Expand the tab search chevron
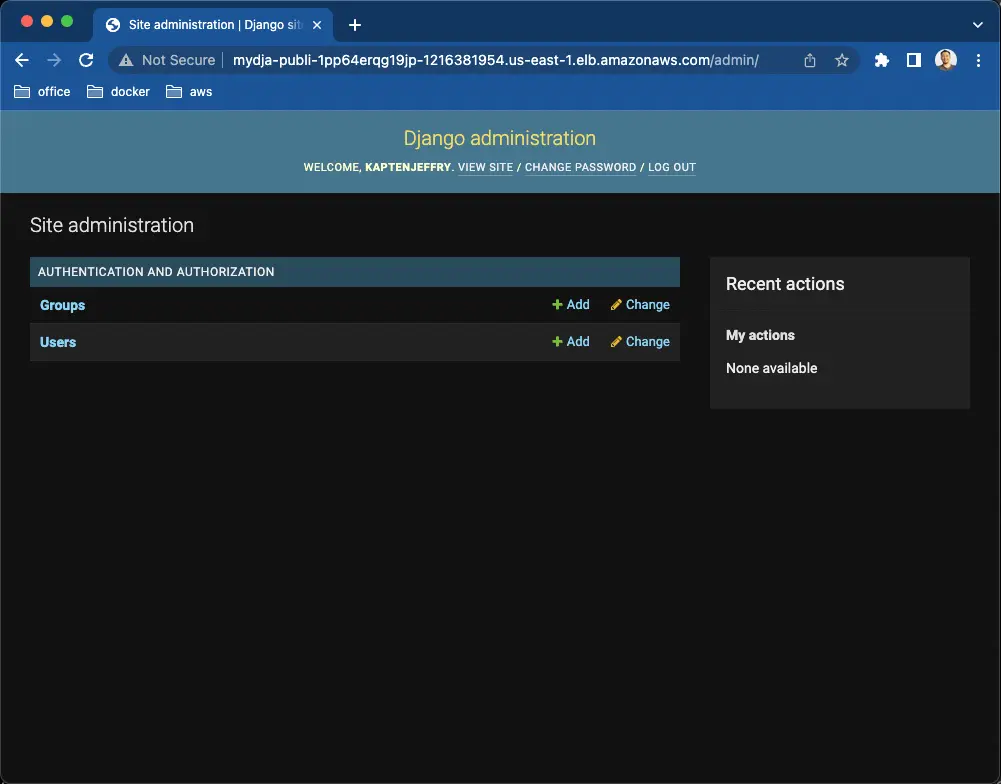Screen dimensions: 1001x784 pos(977,25)
